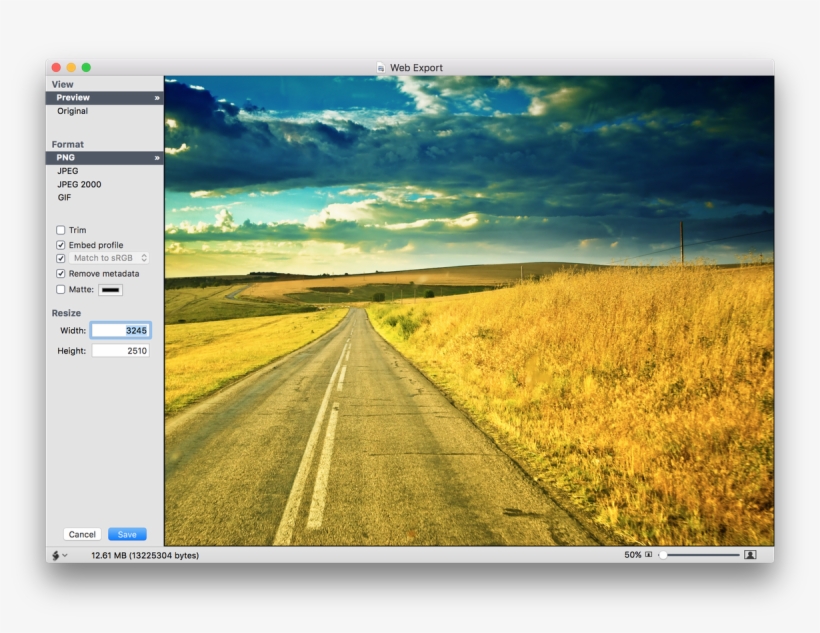The width and height of the screenshot is (820, 633).
Task: Click the Cancel button
Action: pos(82,534)
